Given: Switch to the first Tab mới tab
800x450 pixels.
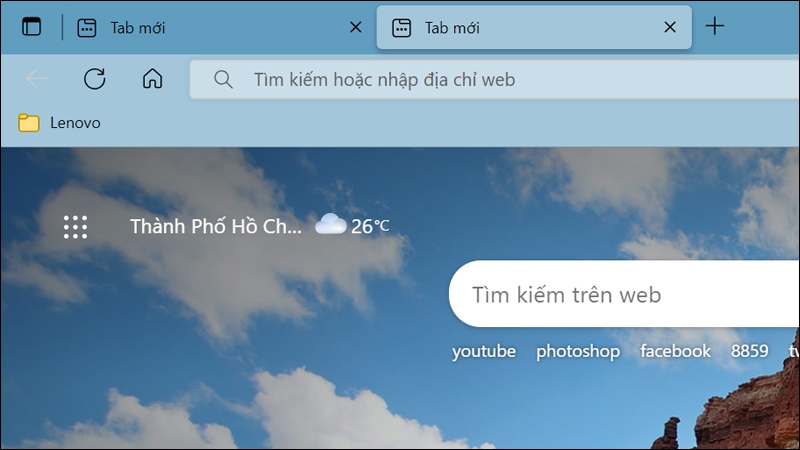Looking at the screenshot, I should tap(219, 28).
